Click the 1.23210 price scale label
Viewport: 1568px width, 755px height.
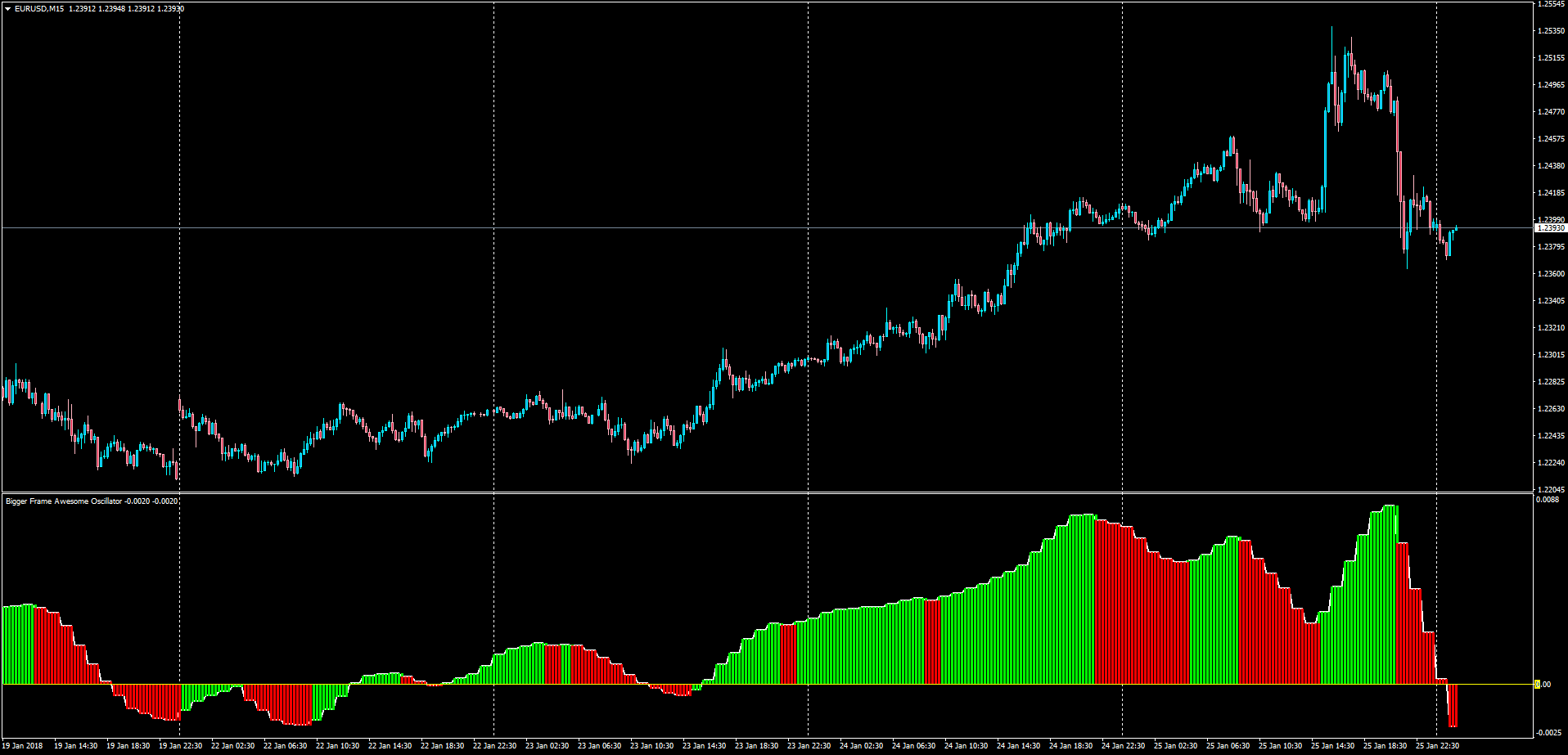point(1551,328)
